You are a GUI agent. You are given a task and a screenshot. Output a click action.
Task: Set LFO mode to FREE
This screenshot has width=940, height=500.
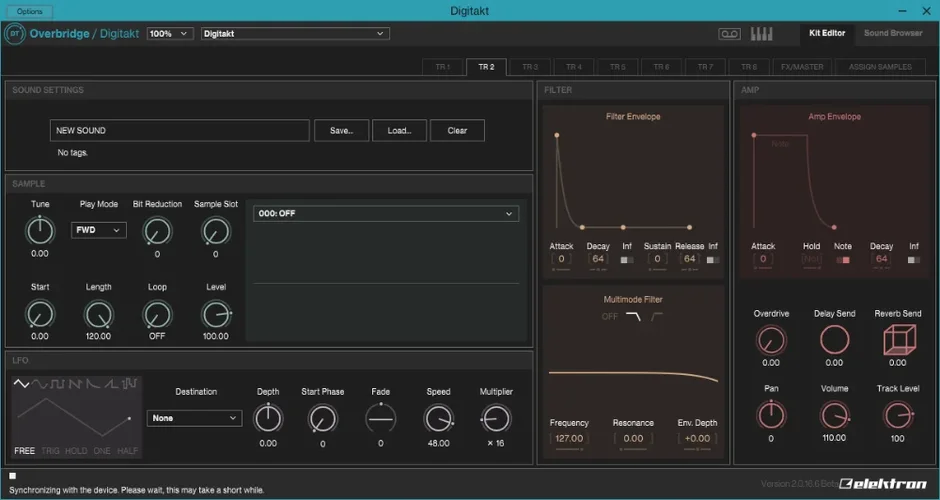click(25, 451)
